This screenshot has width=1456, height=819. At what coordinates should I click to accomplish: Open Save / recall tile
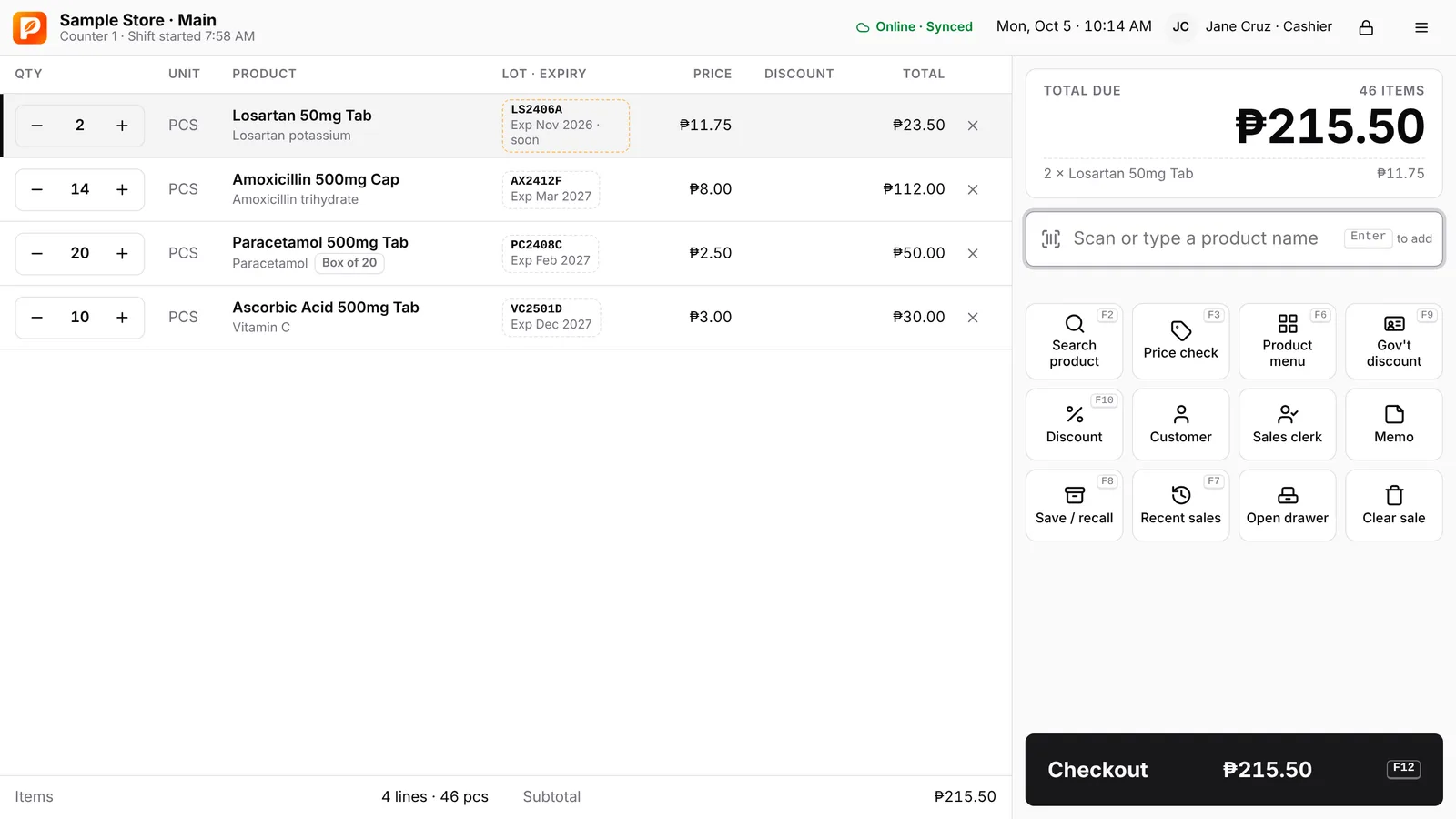[1074, 505]
